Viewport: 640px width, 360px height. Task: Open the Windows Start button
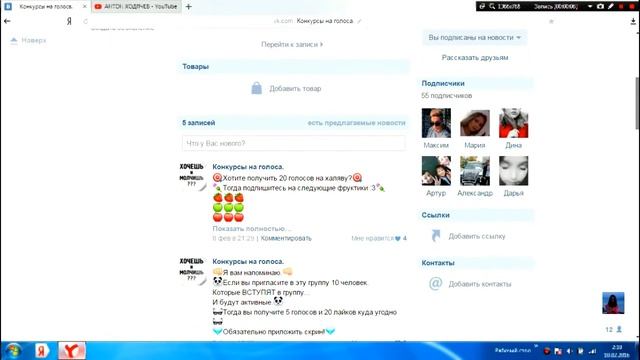click(13, 351)
